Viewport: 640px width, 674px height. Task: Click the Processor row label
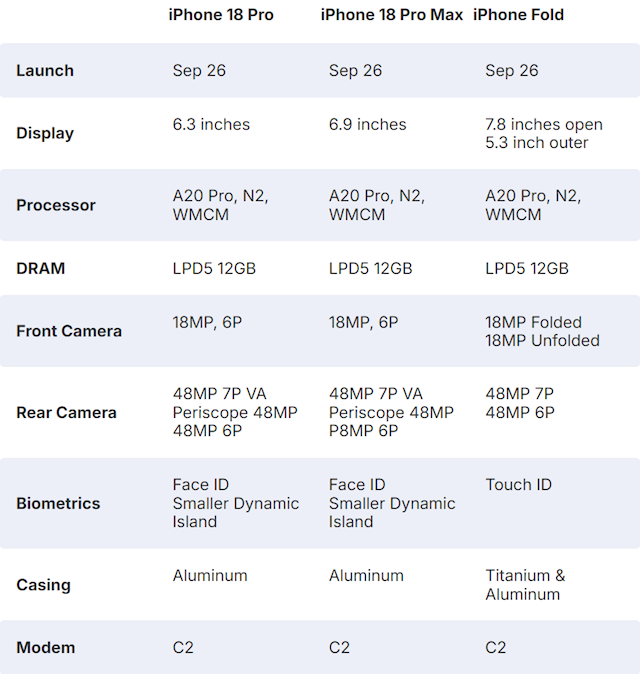pyautogui.click(x=56, y=205)
